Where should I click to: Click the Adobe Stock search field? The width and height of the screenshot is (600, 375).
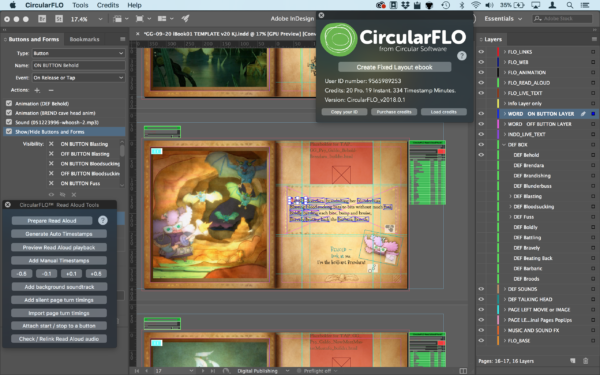pyautogui.click(x=562, y=18)
